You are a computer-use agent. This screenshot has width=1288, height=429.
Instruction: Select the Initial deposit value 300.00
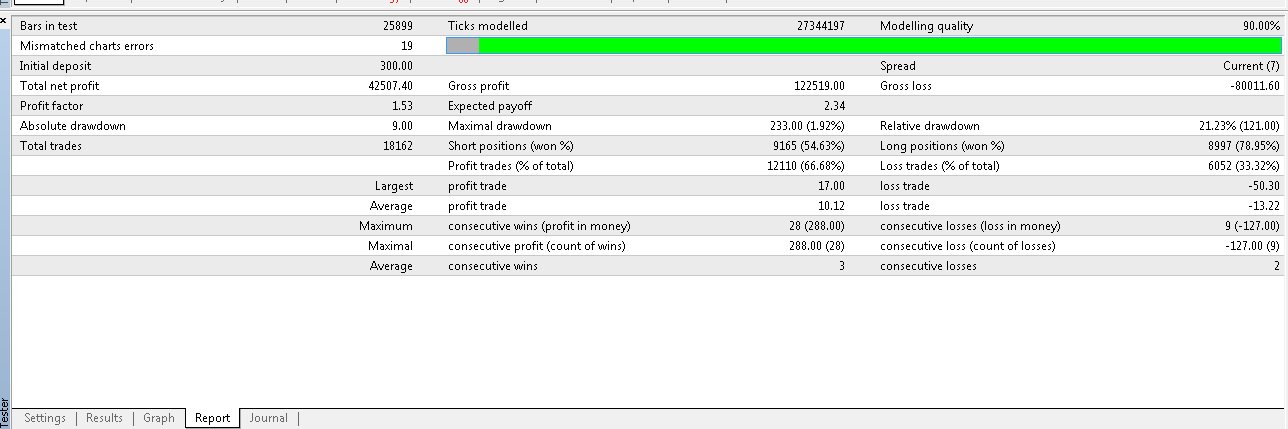coord(397,66)
